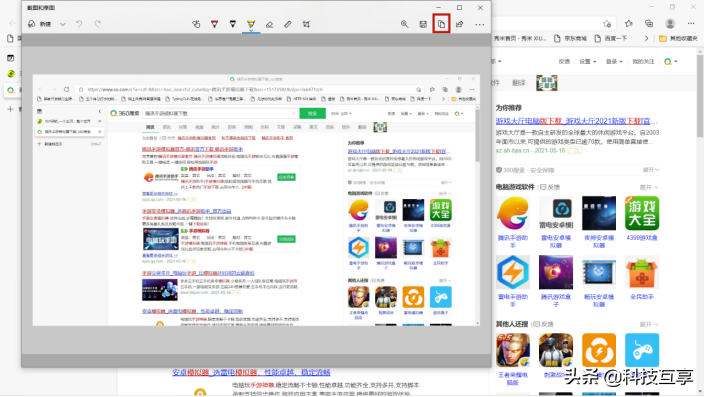Save the snip with the floppy icon
Viewport: 705px width, 397px height.
[x=423, y=24]
